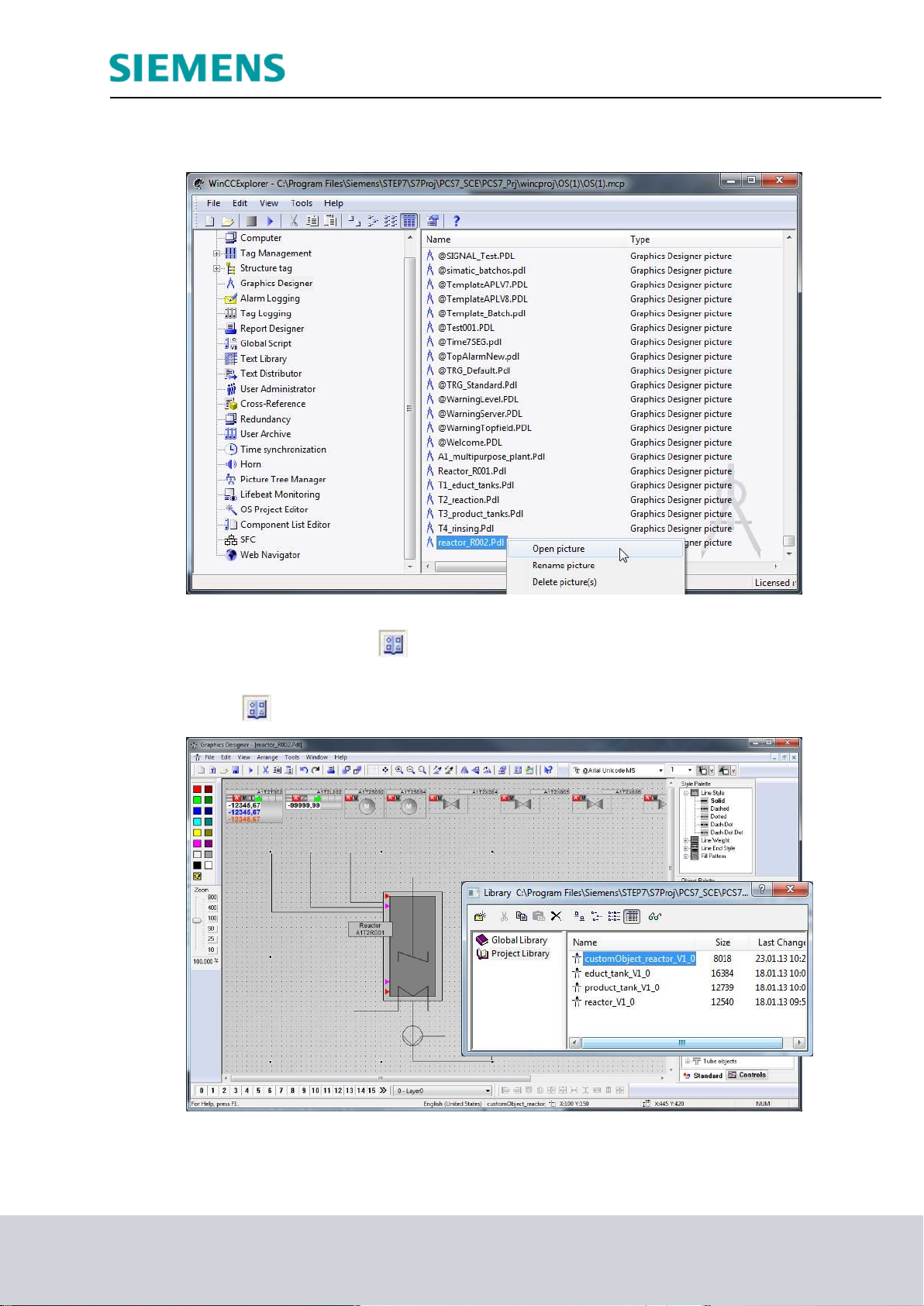Screen dimensions: 924x1306
Task: Select Project Library in the Library tree
Action: pyautogui.click(x=520, y=954)
